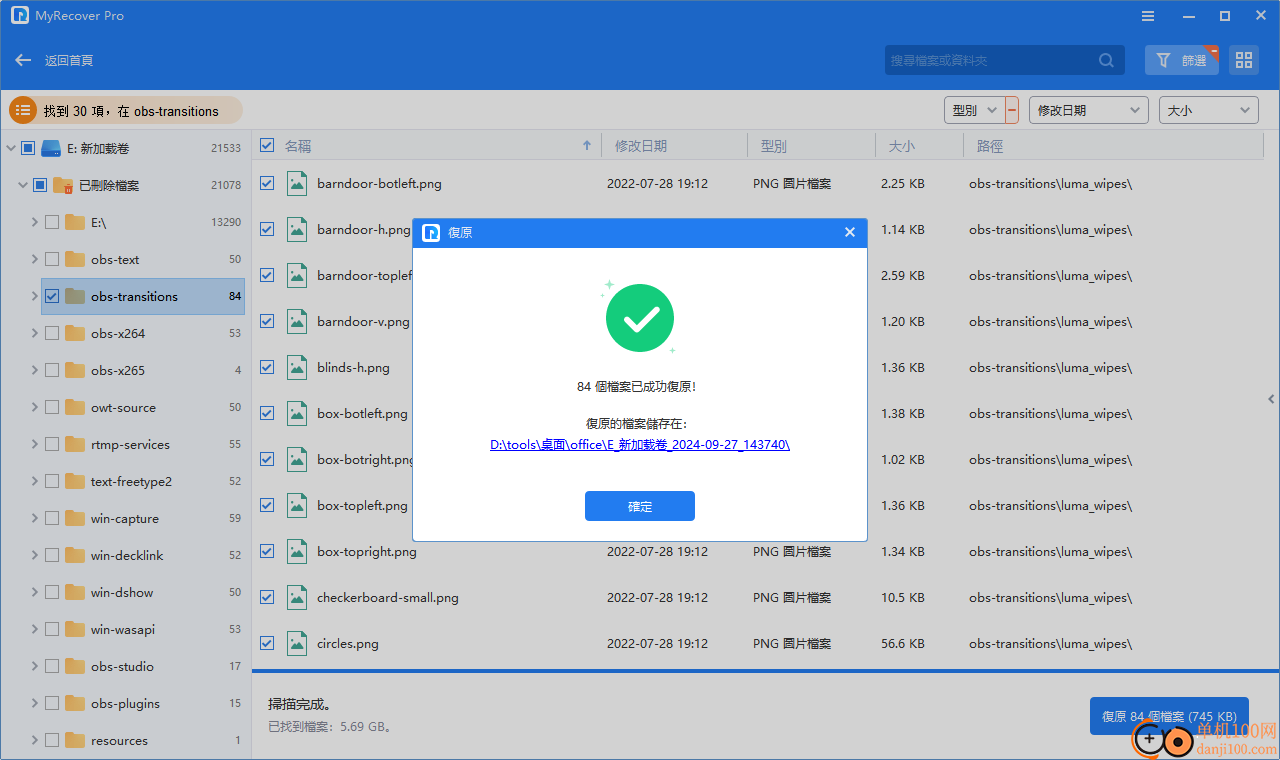Check the win-dshow folder checkbox

[52, 592]
